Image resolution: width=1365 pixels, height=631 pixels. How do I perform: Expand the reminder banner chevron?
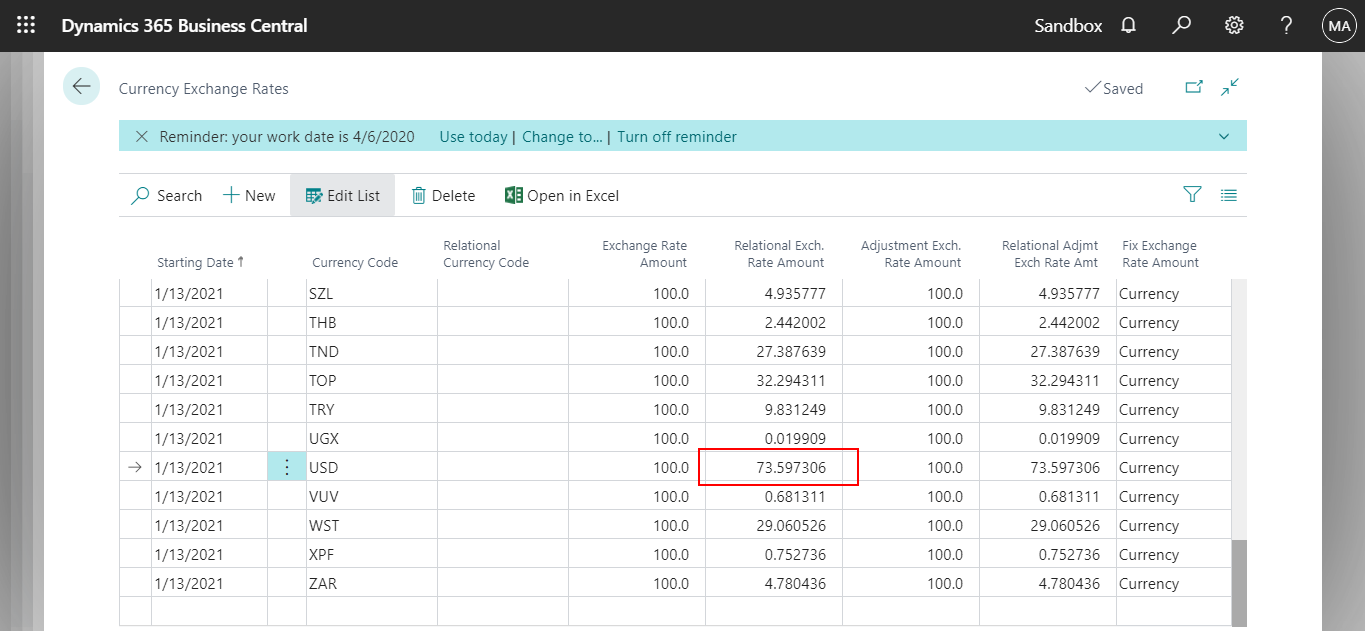pos(1224,136)
